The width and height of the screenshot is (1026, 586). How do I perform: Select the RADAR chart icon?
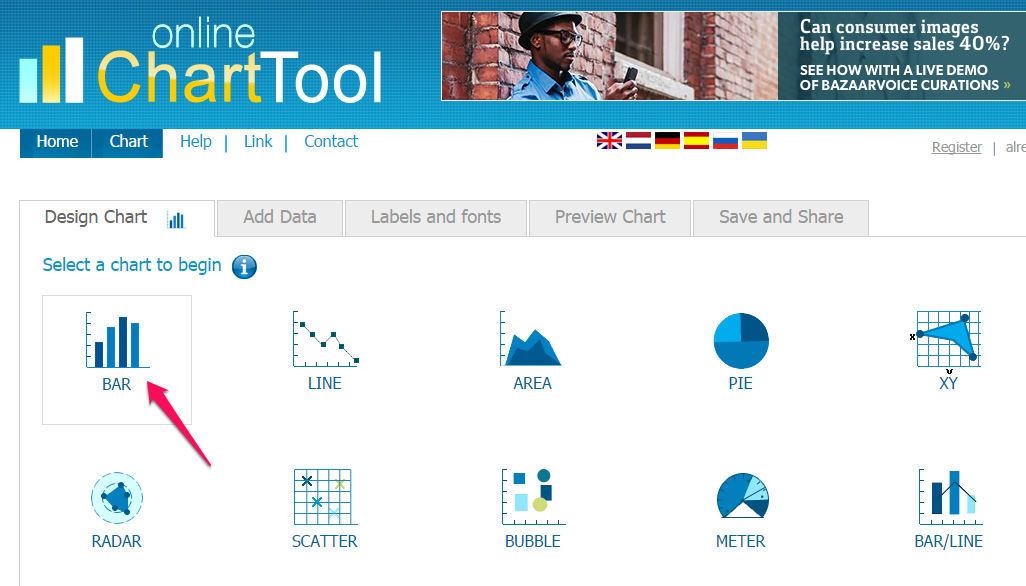pos(116,498)
